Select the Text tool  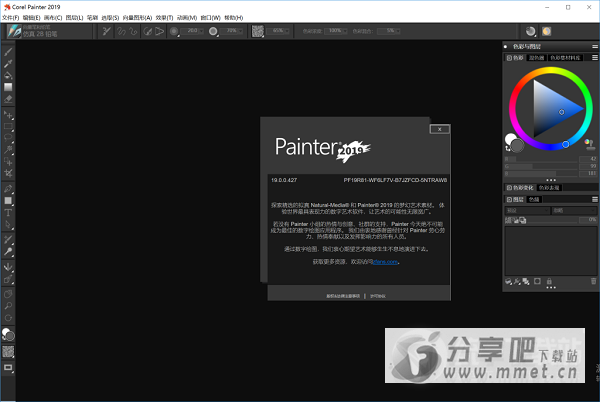click(8, 213)
